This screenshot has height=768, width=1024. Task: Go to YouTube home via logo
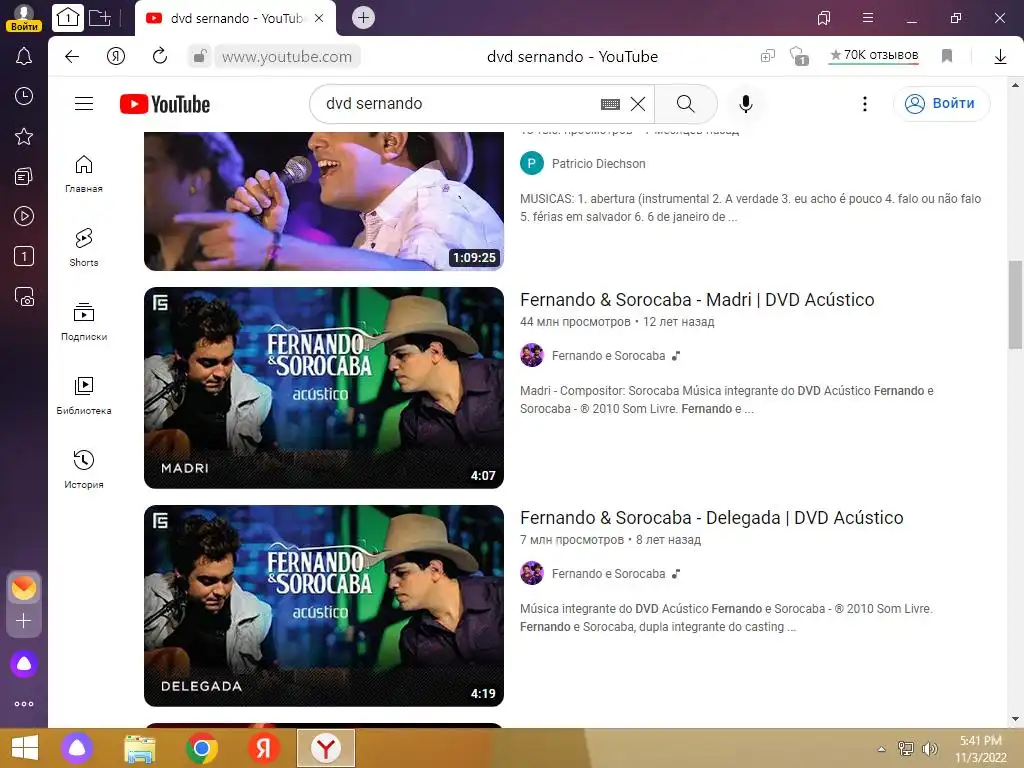[x=165, y=104]
